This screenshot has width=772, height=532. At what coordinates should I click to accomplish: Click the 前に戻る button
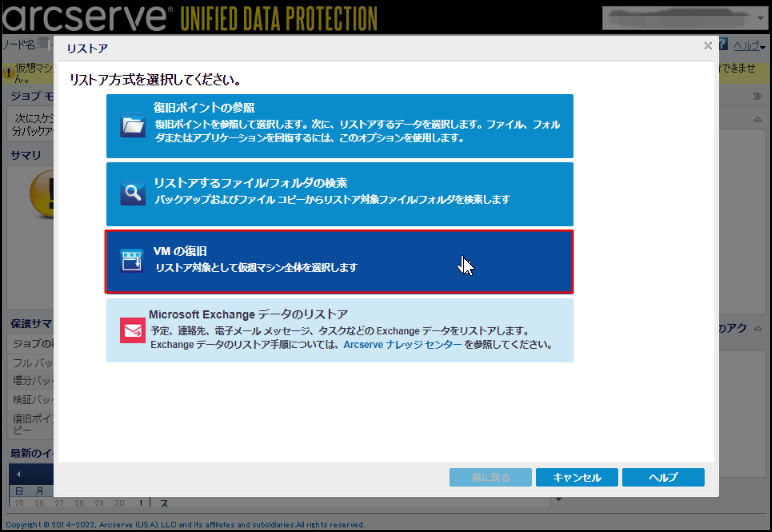490,477
